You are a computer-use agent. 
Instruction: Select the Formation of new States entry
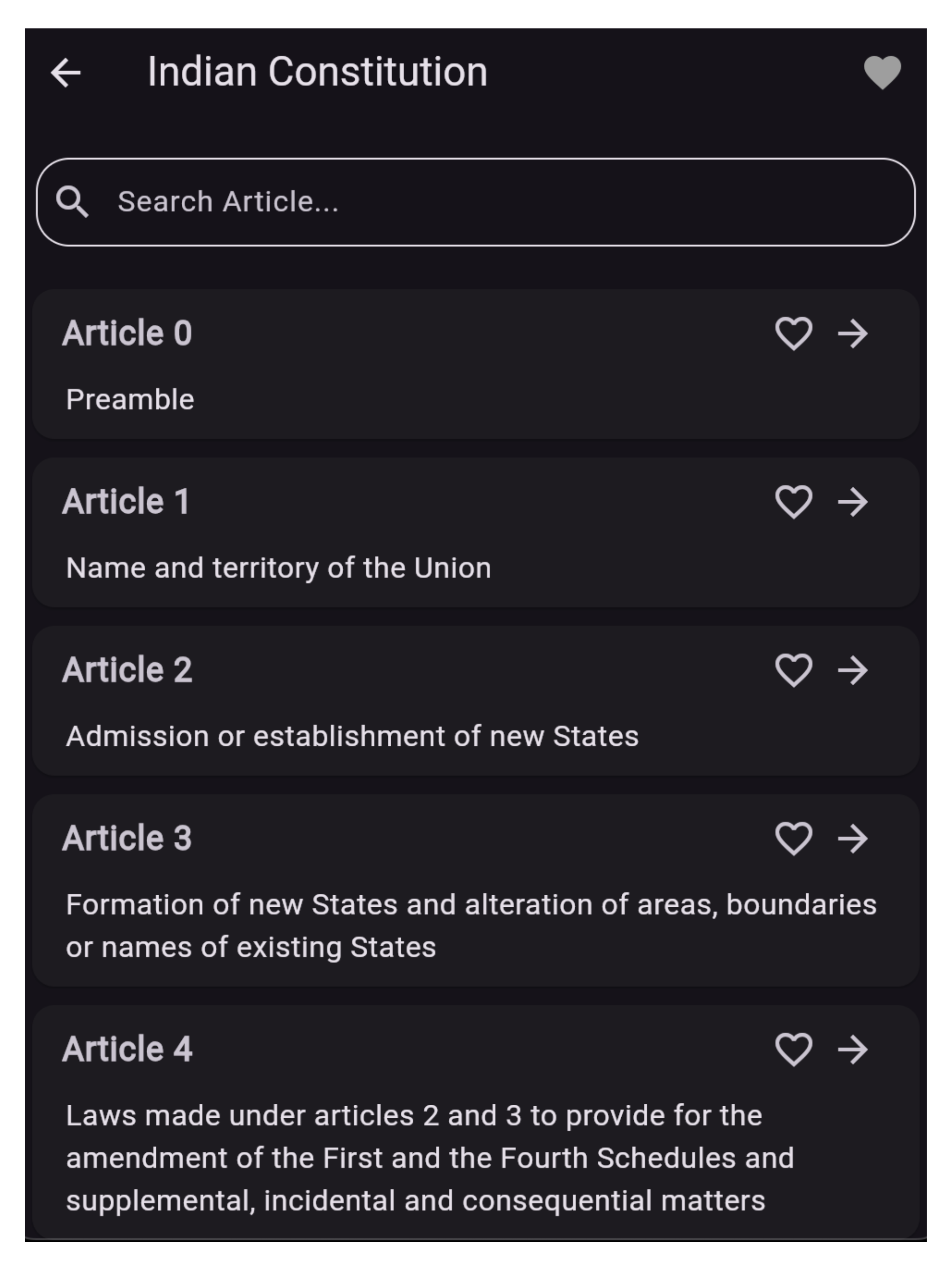point(476,891)
